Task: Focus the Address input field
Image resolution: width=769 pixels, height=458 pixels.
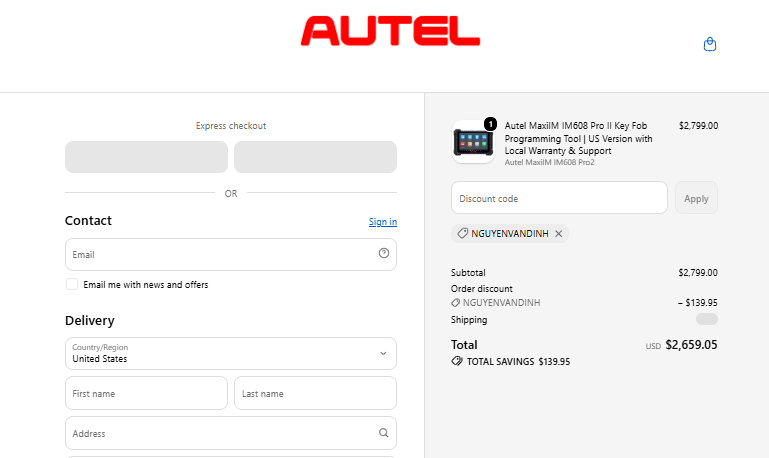Action: click(231, 433)
